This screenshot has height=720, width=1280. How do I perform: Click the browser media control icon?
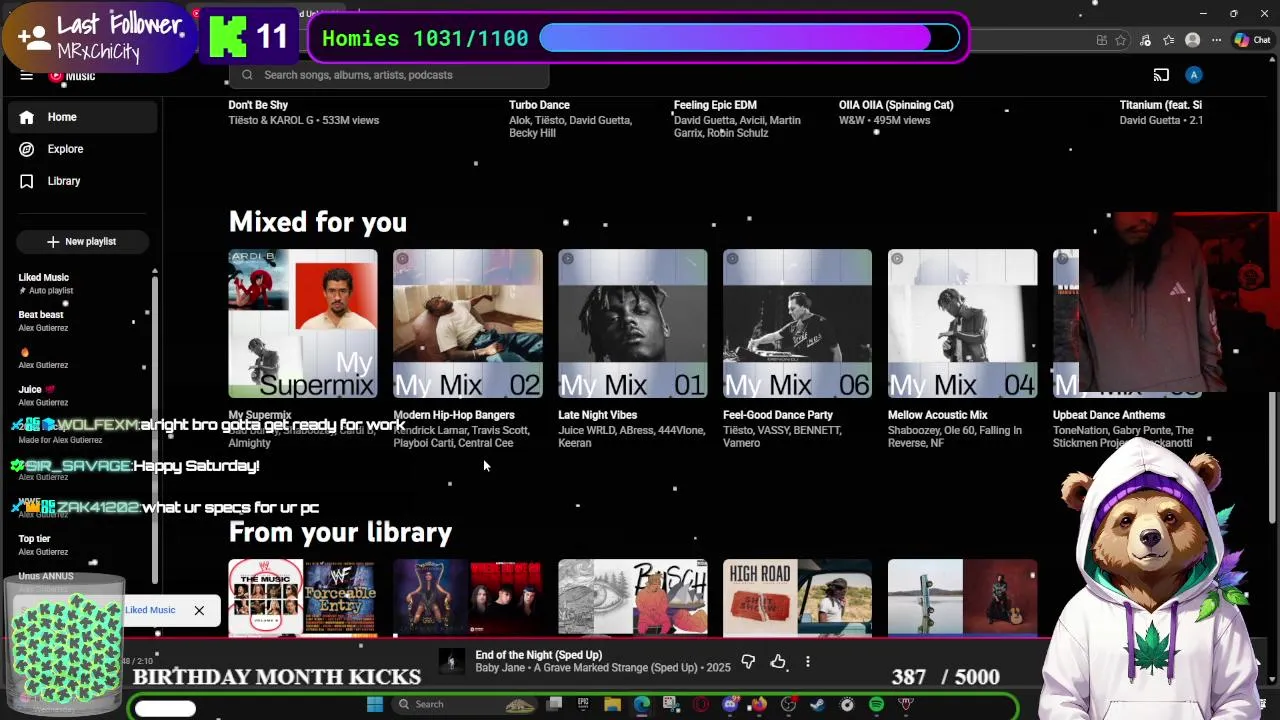click(x=1145, y=40)
